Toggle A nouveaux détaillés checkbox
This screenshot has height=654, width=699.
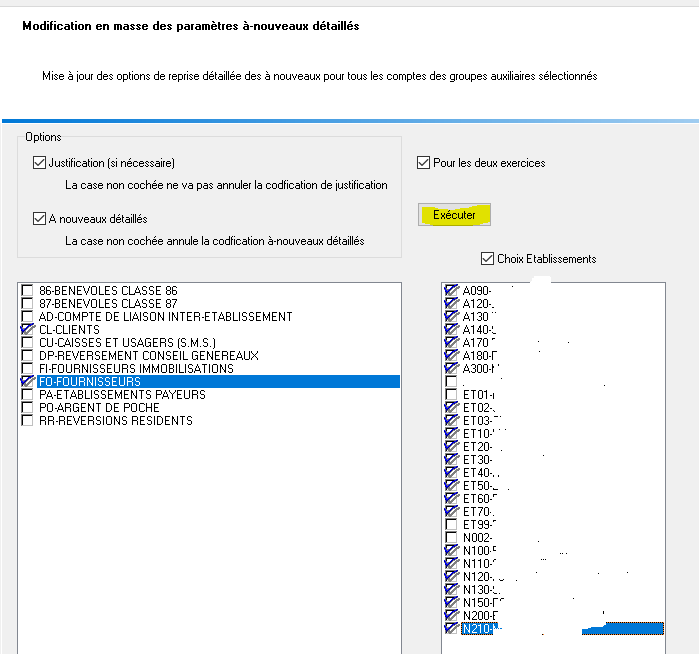(x=39, y=219)
